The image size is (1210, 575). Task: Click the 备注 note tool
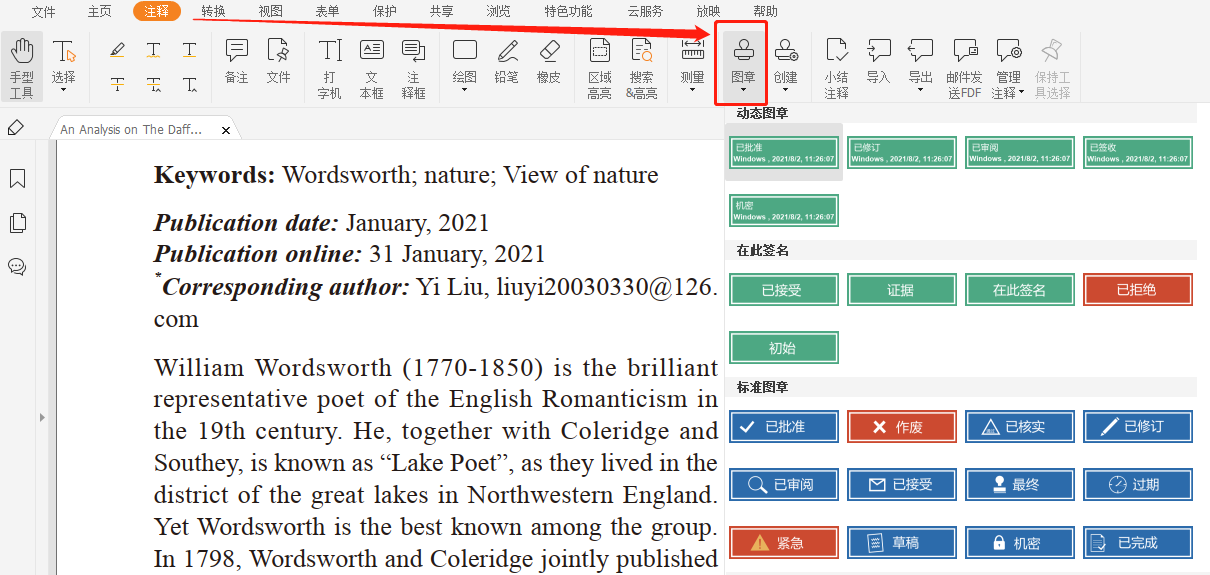click(237, 61)
